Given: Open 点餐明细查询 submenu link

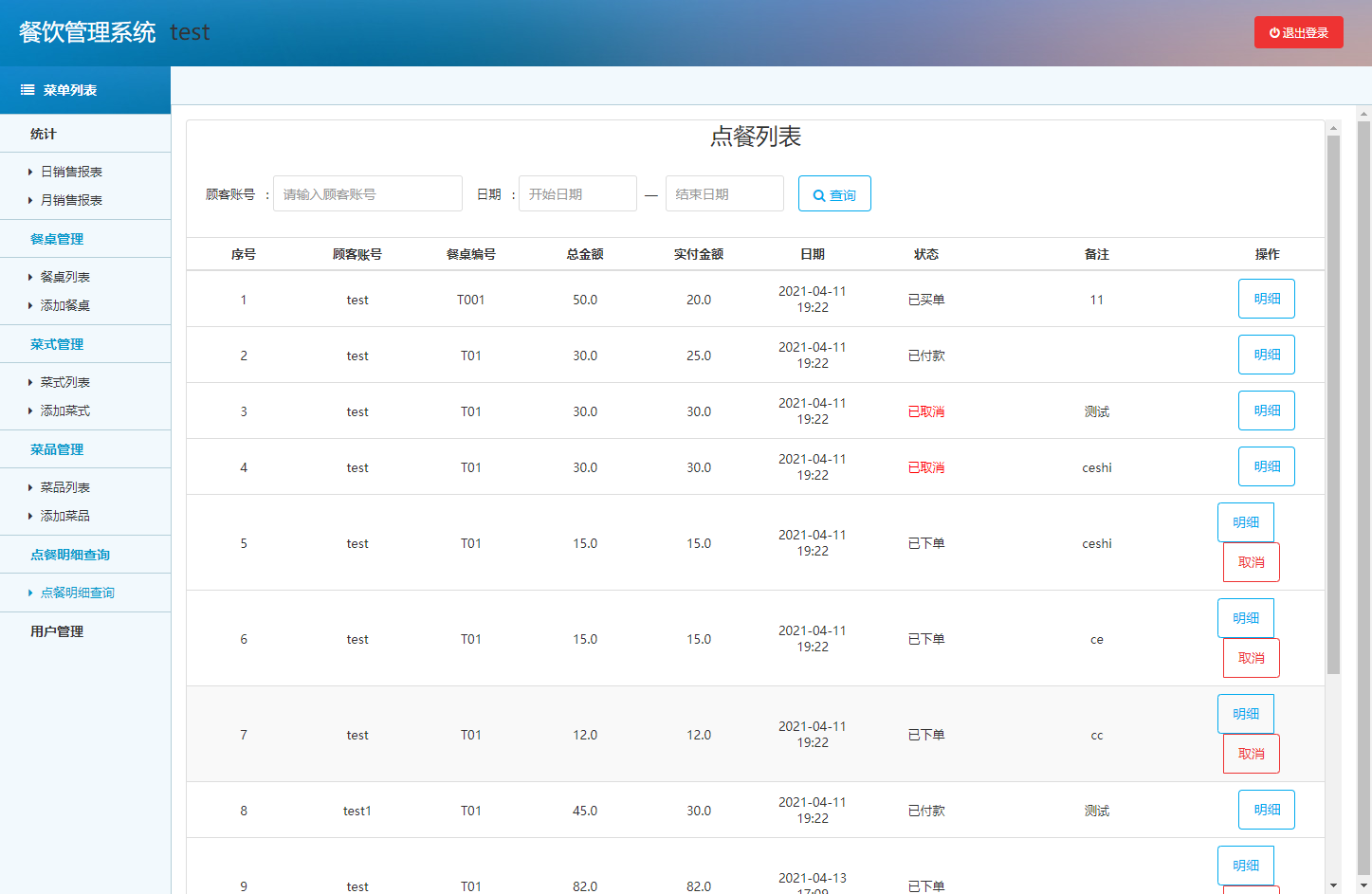Looking at the screenshot, I should point(77,593).
